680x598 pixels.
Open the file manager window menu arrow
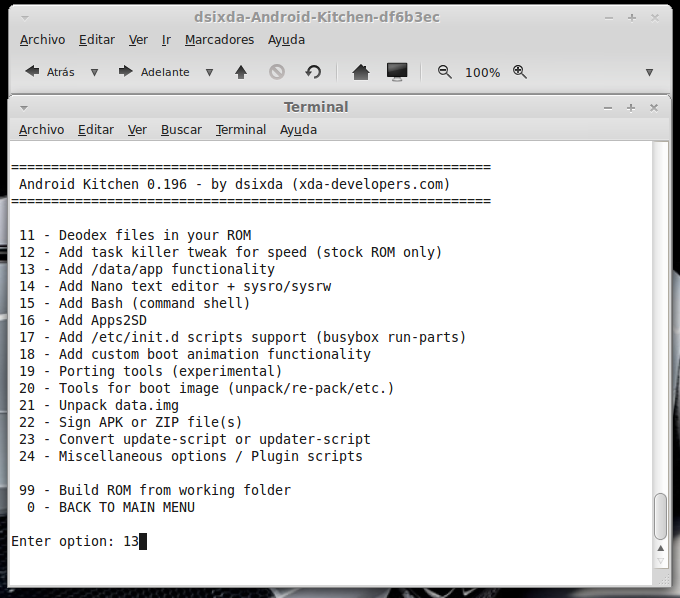(25, 18)
